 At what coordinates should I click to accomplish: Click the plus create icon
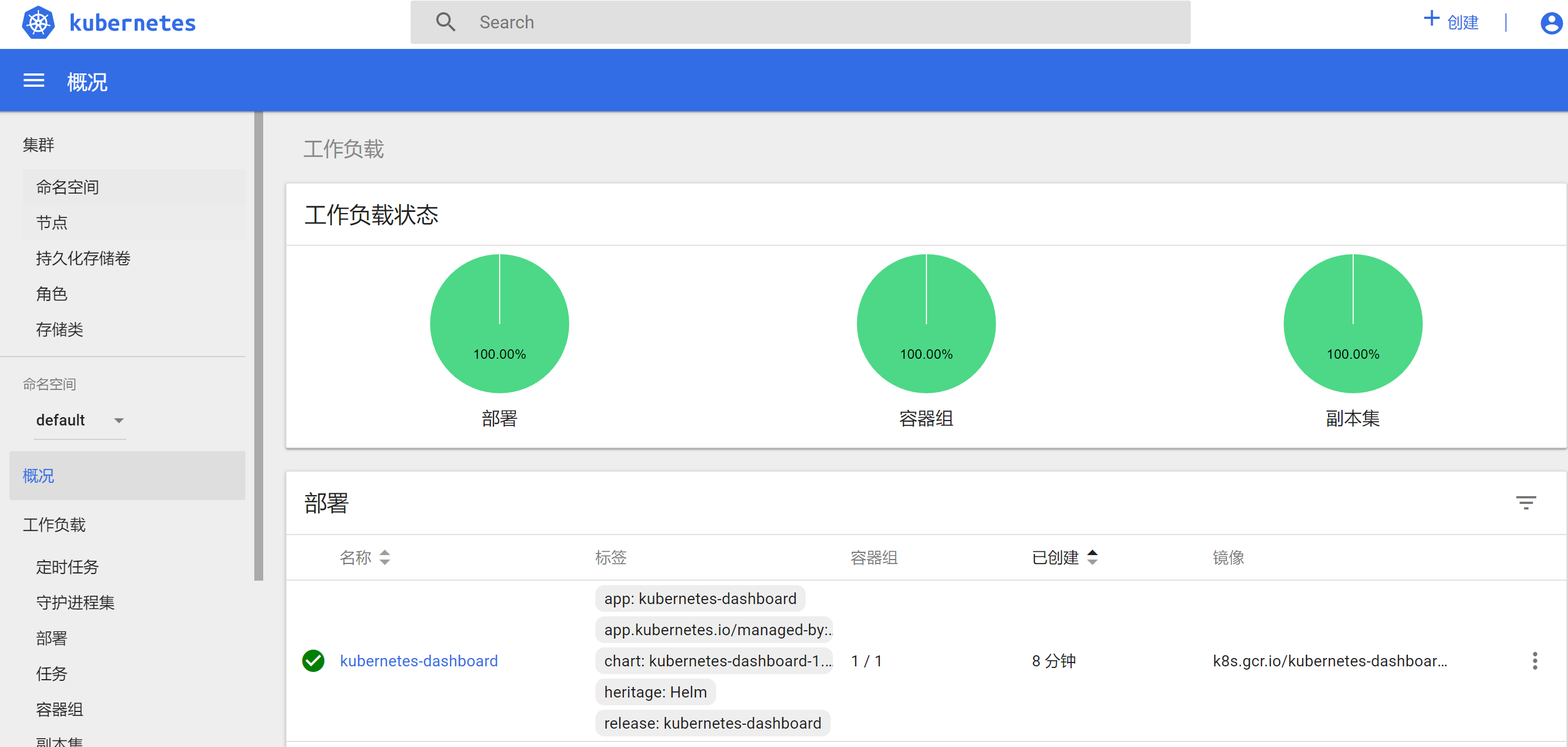1431,19
